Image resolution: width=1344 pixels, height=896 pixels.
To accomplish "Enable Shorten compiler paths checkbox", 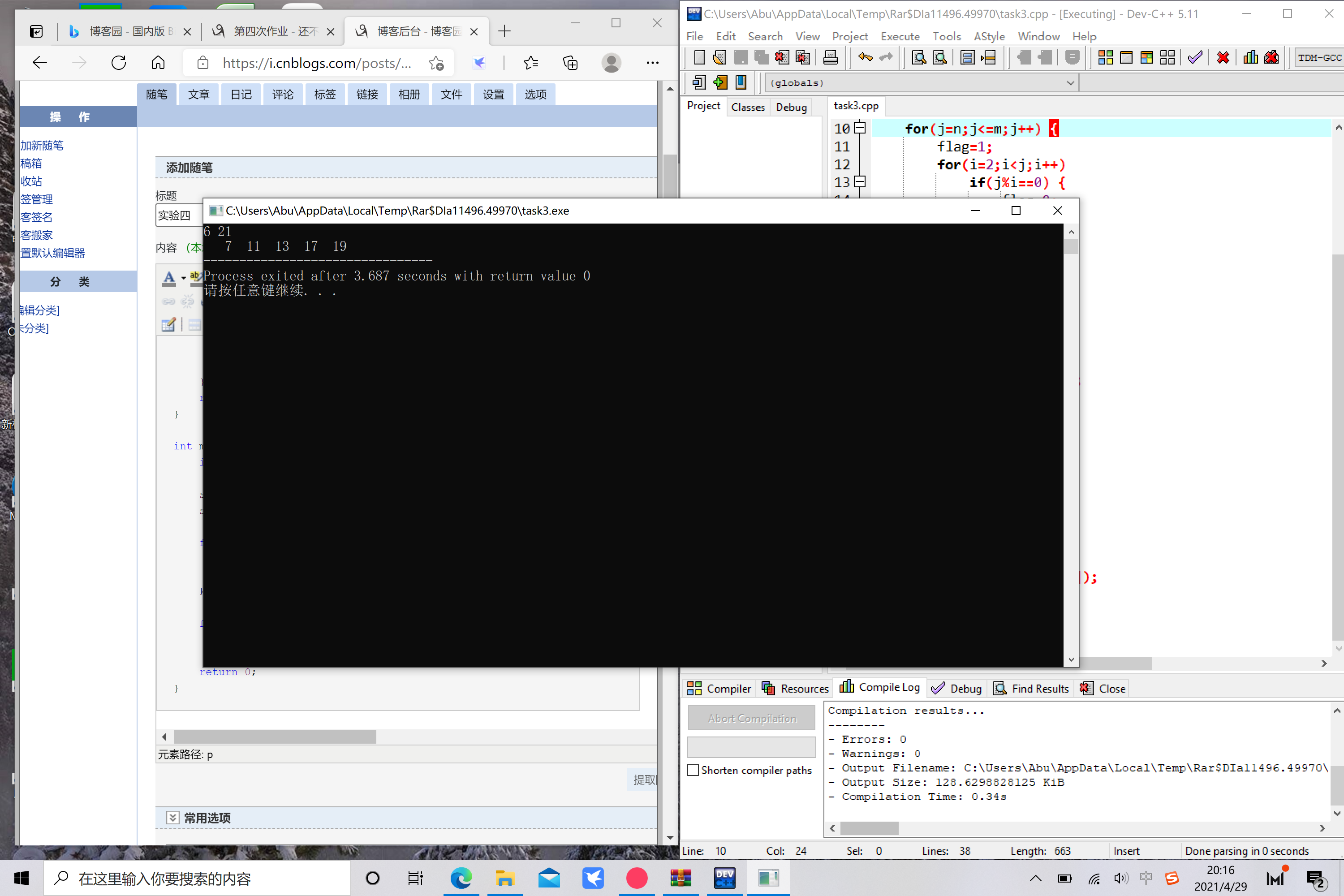I will 693,770.
